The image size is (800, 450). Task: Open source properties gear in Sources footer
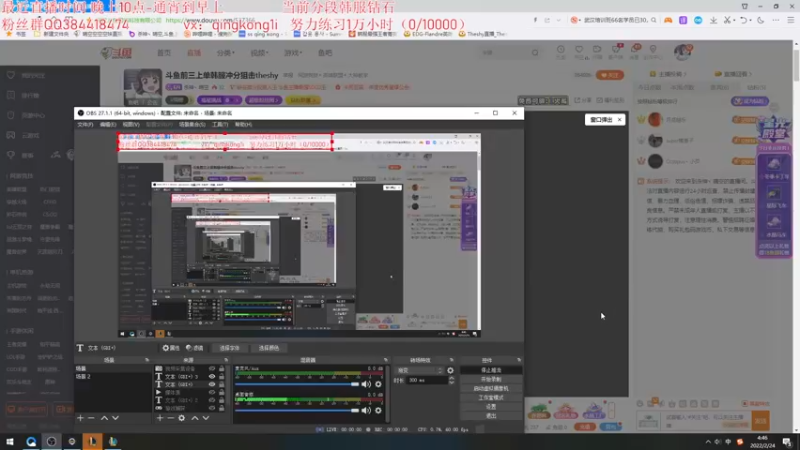click(182, 418)
